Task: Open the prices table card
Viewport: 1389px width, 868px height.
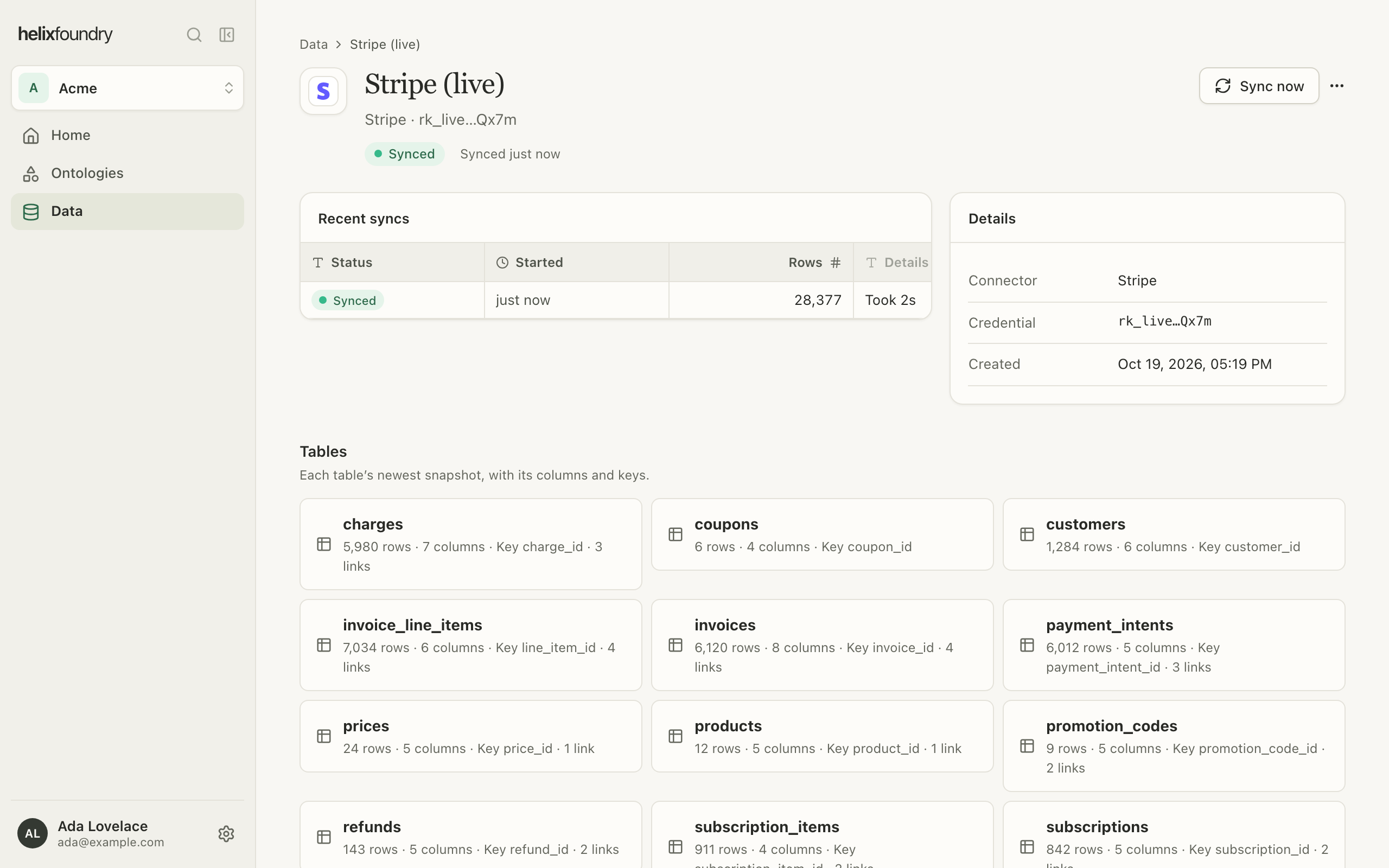Action: pos(470,736)
